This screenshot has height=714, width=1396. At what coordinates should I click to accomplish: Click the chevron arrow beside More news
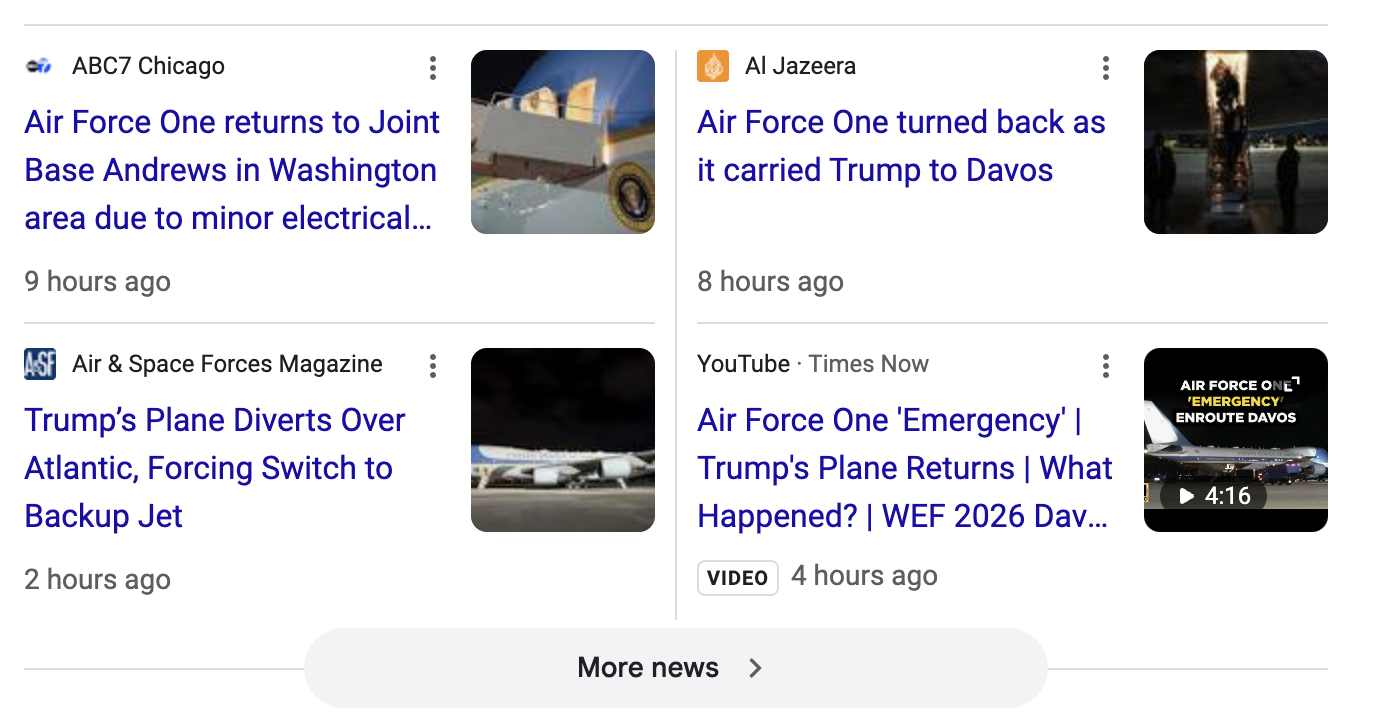click(x=756, y=668)
